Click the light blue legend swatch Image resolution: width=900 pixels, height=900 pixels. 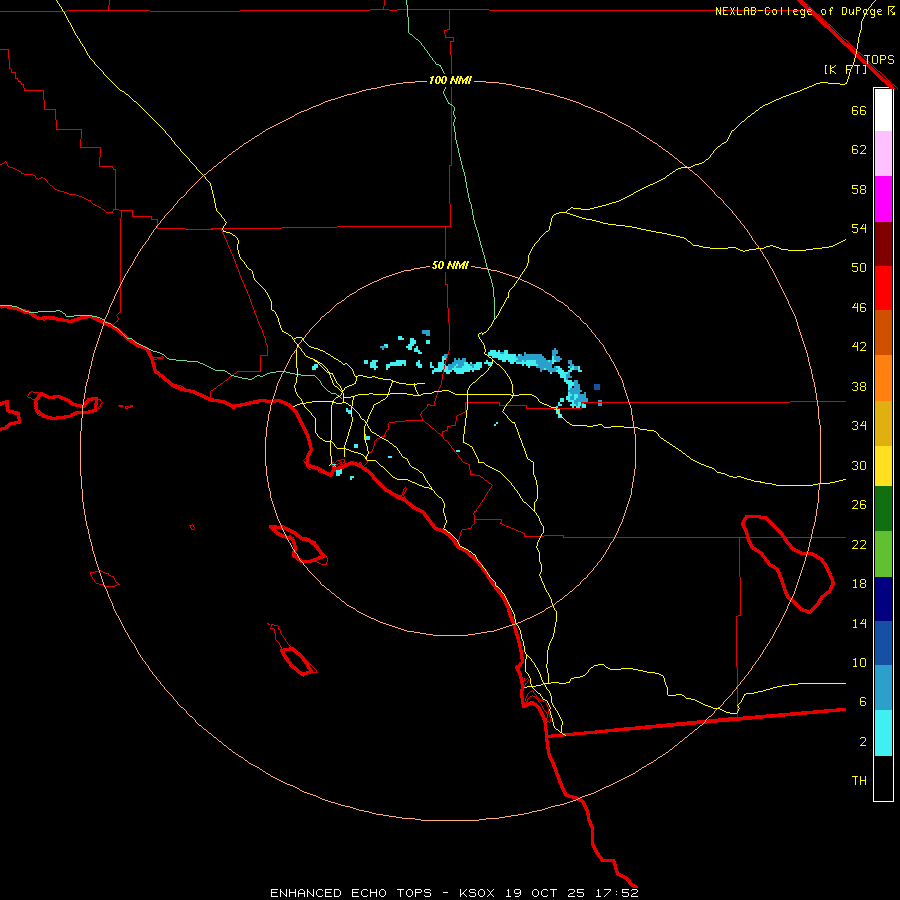click(x=883, y=687)
